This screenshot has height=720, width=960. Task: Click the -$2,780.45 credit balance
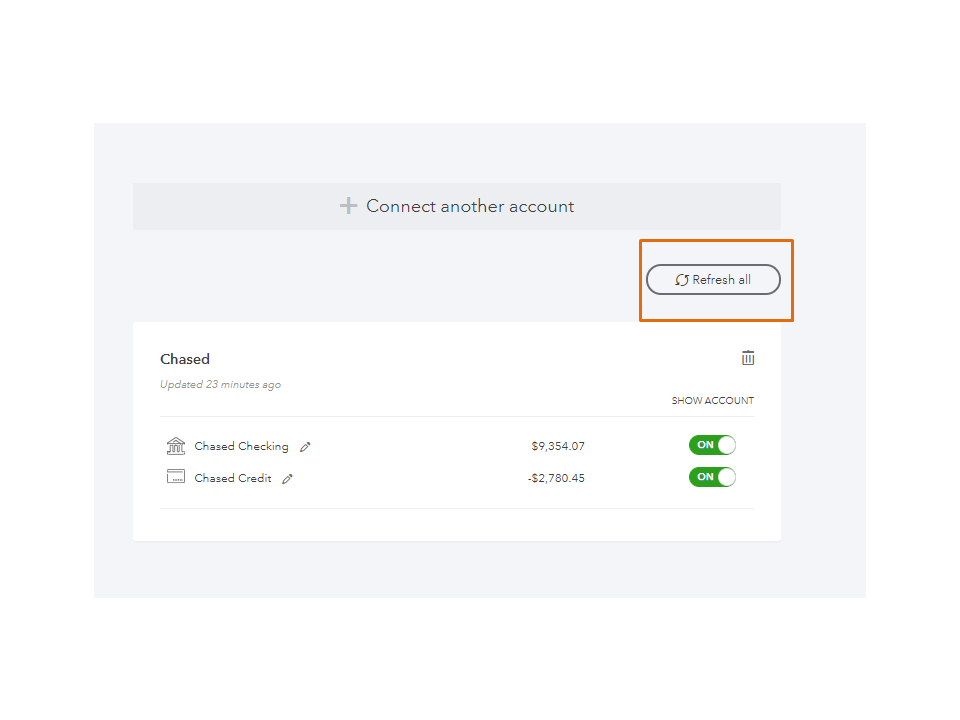pyautogui.click(x=556, y=478)
